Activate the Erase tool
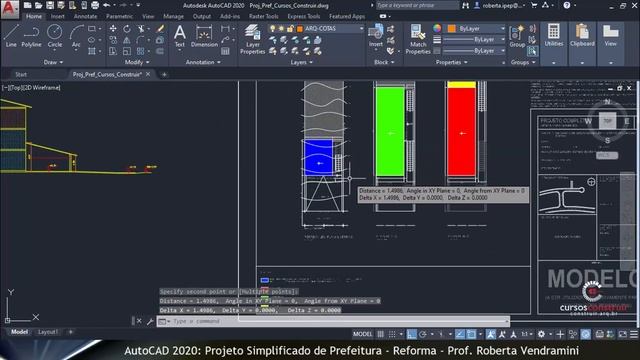640x360 pixels. pos(160,29)
